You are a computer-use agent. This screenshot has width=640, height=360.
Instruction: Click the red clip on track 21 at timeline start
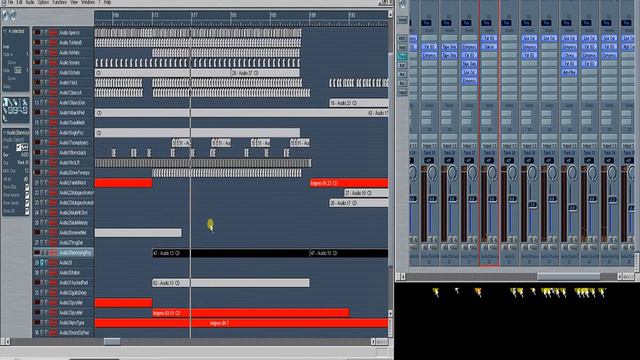(123, 183)
